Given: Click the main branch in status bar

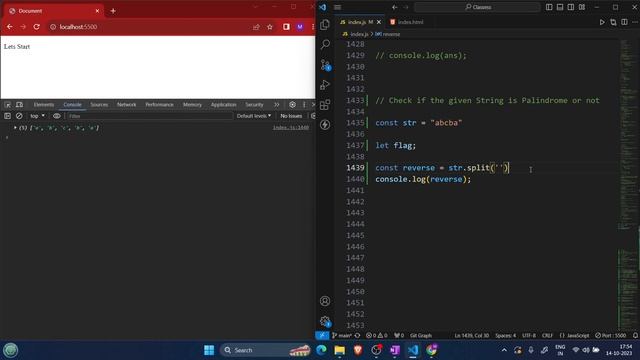Looking at the screenshot, I should click(342, 335).
